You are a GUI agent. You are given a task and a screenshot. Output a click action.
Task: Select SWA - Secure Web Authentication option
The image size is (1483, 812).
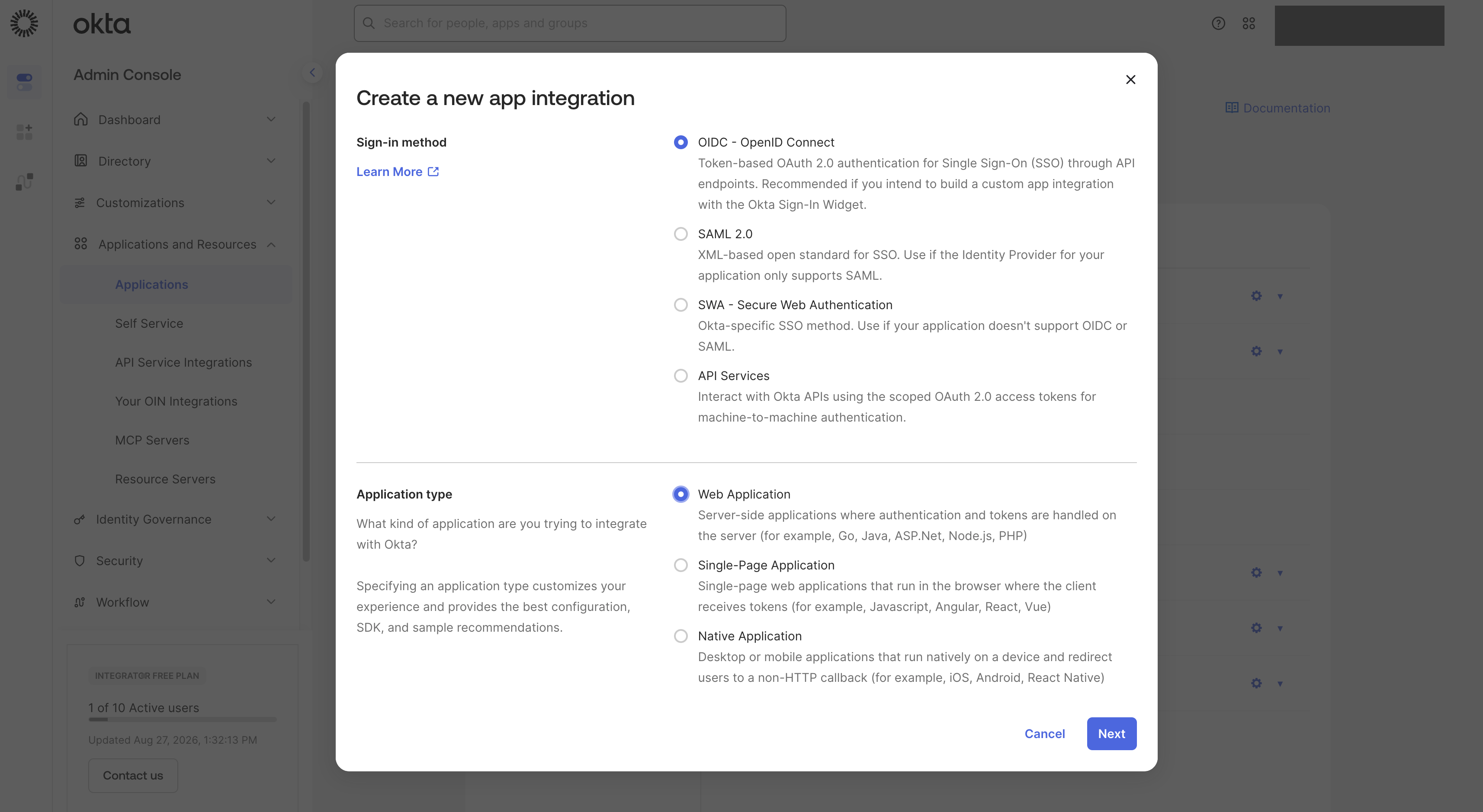(x=681, y=304)
